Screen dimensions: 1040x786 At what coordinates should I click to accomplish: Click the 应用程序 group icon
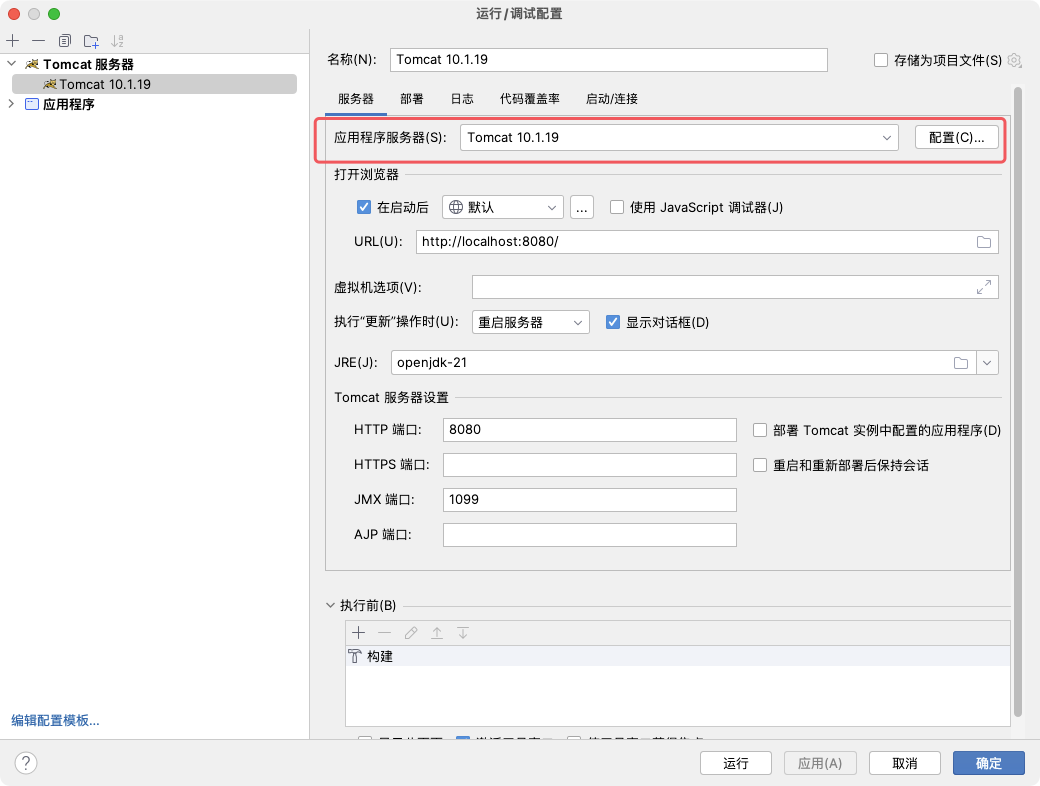[31, 103]
